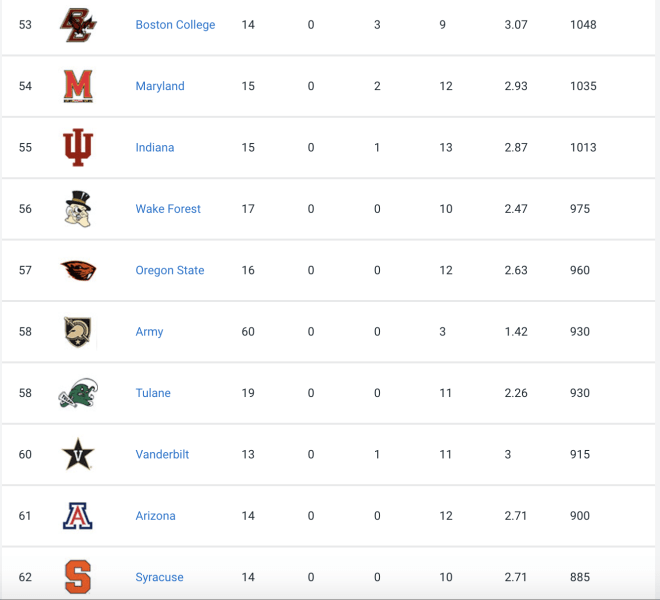Open the Boston College team link
The image size is (660, 600).
(175, 25)
